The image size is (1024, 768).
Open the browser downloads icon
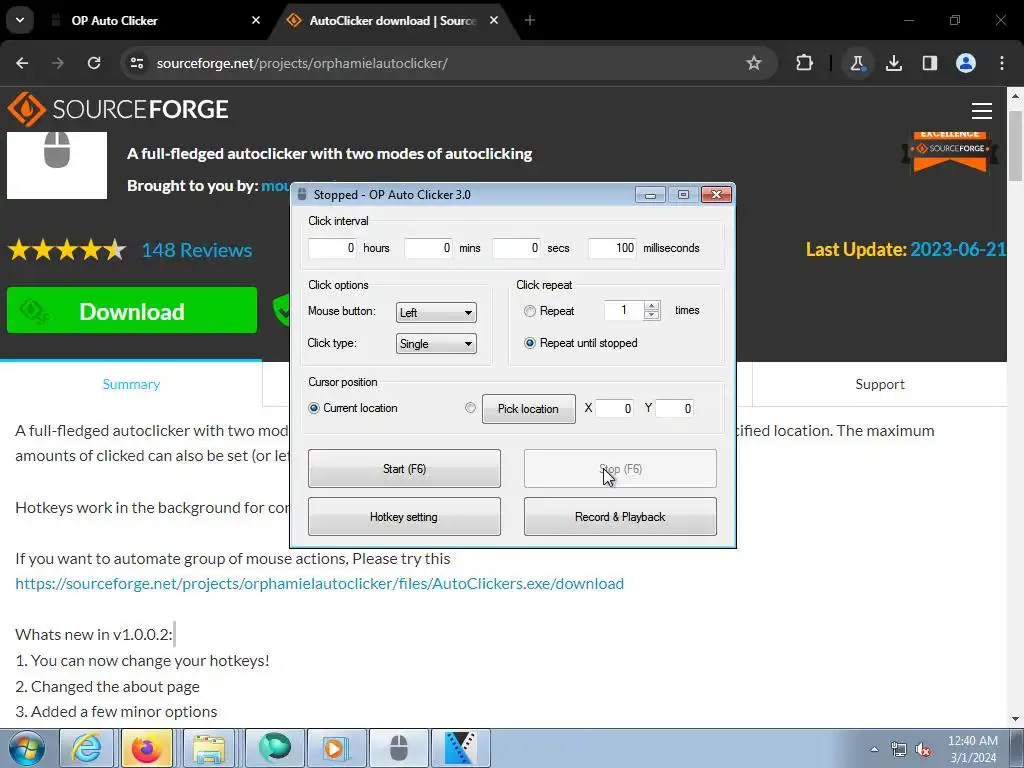[893, 63]
